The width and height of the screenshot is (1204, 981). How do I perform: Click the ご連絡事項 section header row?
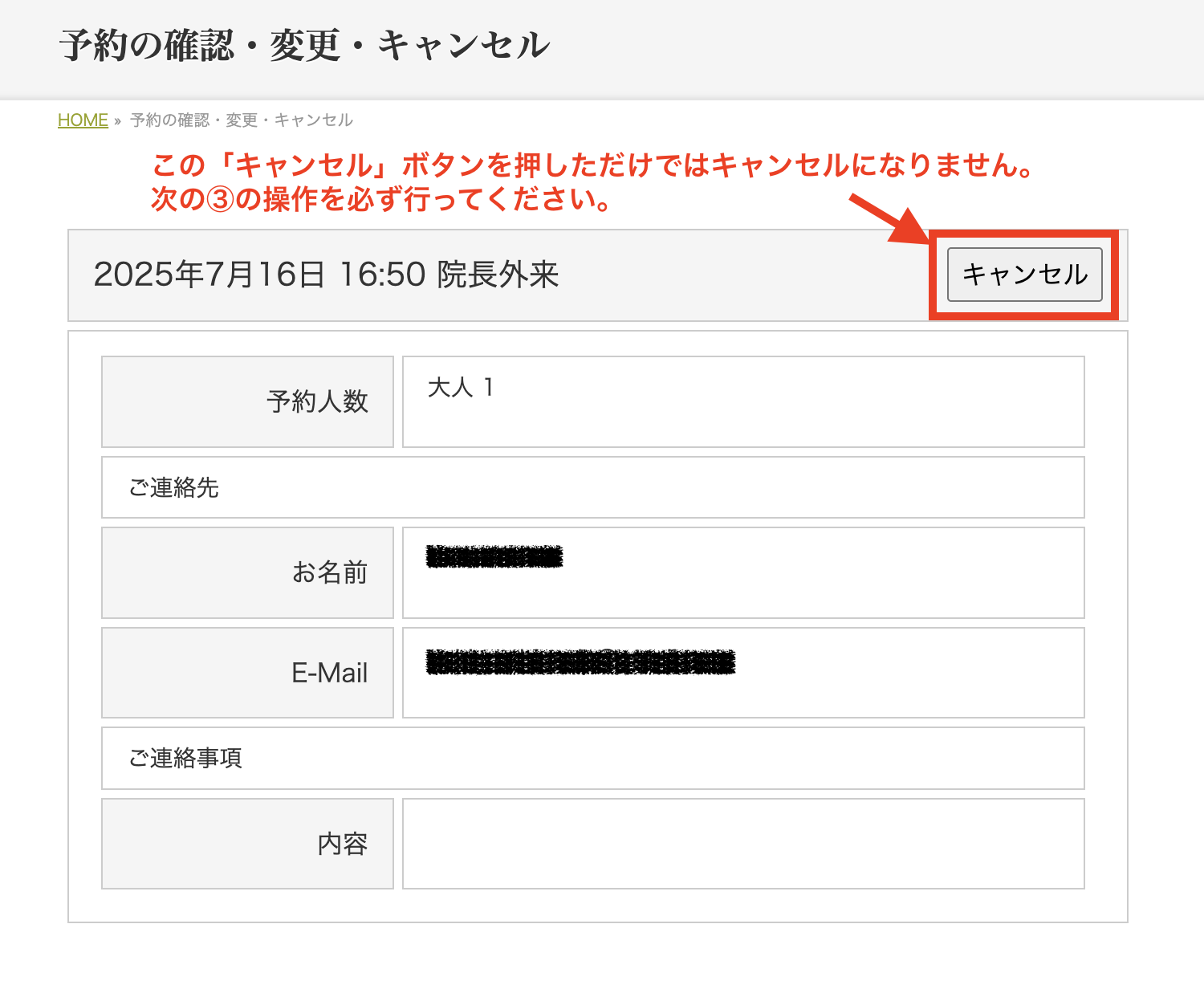click(593, 758)
